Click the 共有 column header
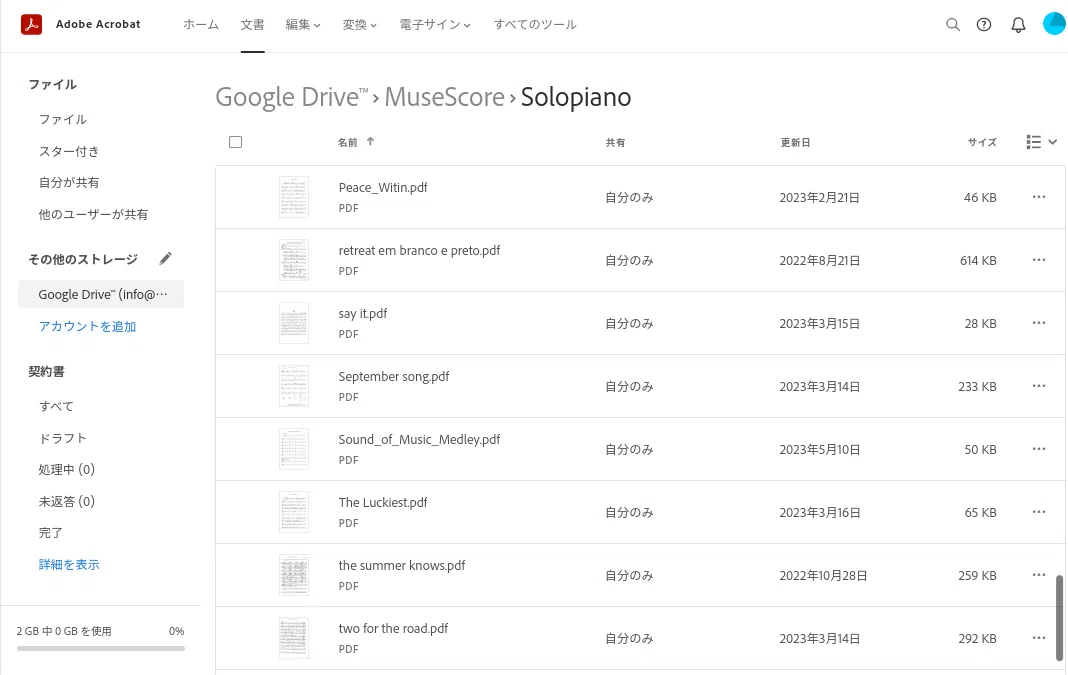 [x=615, y=142]
